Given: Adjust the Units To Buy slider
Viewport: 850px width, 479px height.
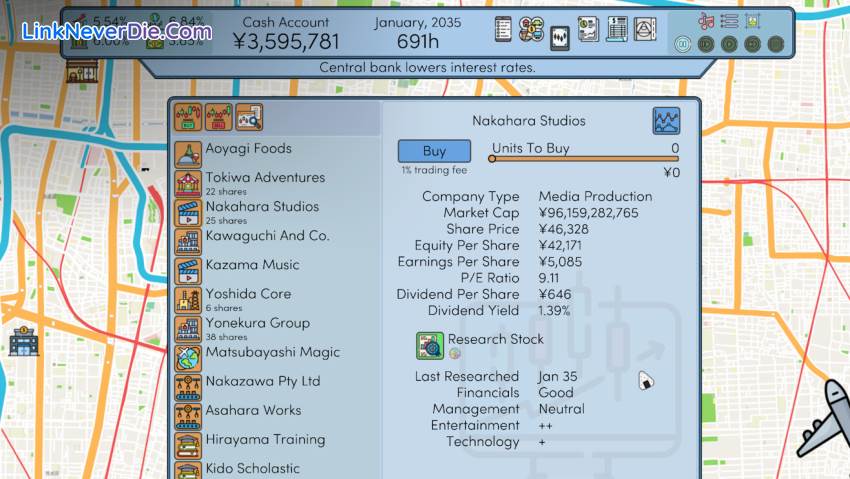Looking at the screenshot, I should click(493, 158).
